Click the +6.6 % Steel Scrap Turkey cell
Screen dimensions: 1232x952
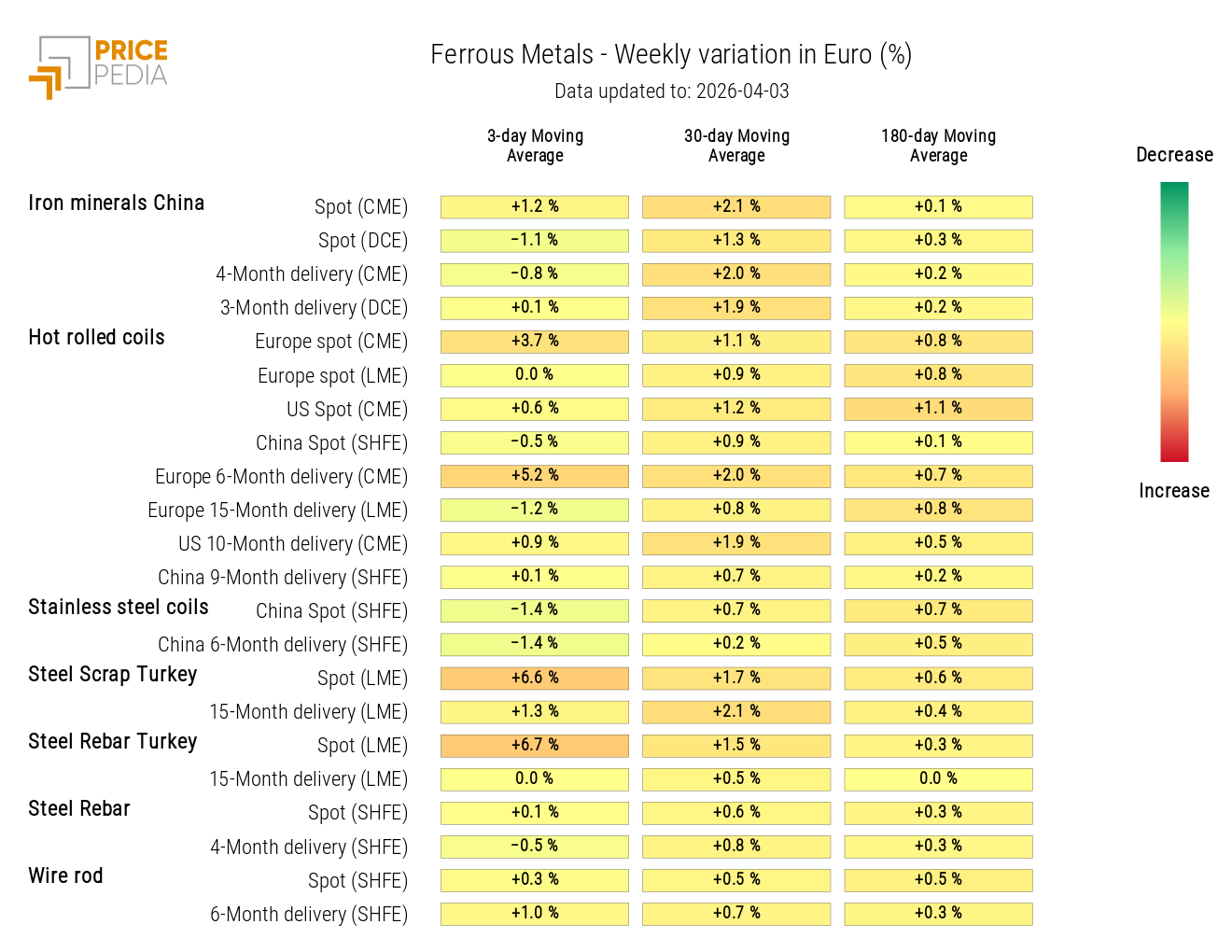coord(535,678)
